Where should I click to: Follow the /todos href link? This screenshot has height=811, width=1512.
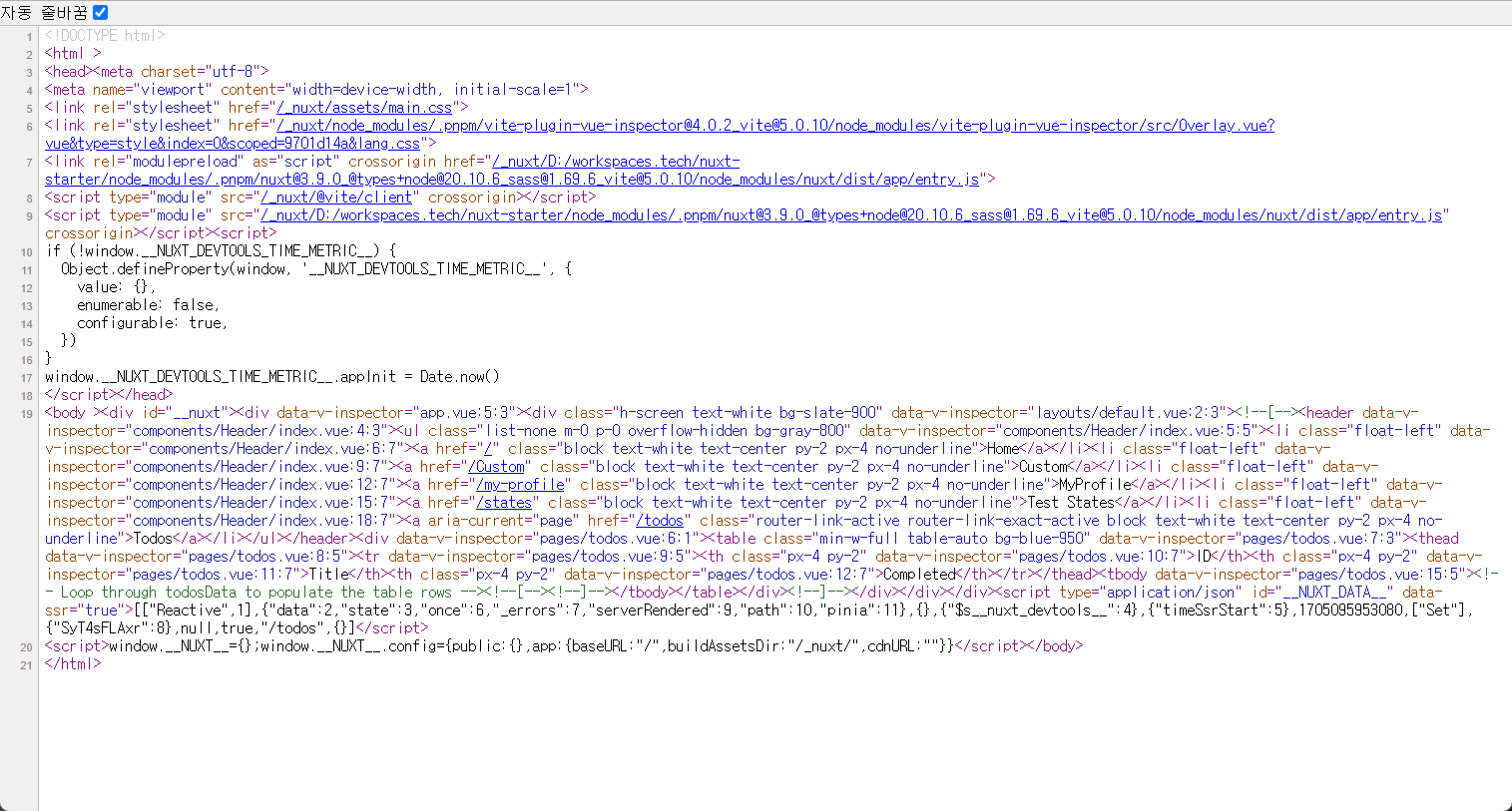click(660, 520)
